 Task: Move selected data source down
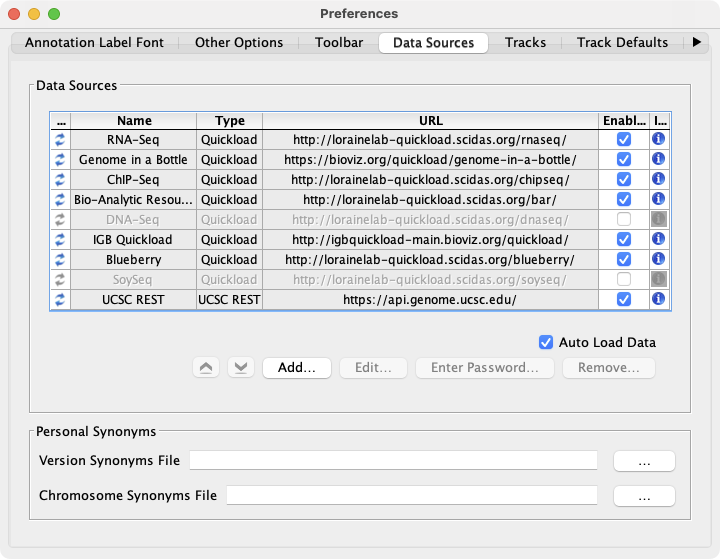(240, 368)
